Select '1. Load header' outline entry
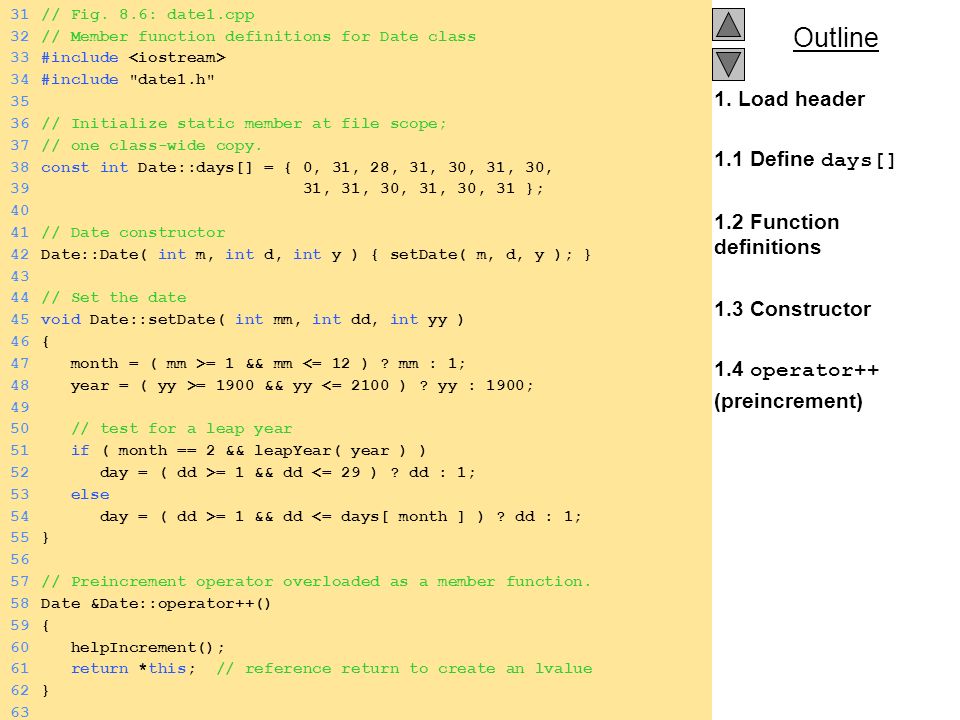This screenshot has width=960, height=720. 789,99
